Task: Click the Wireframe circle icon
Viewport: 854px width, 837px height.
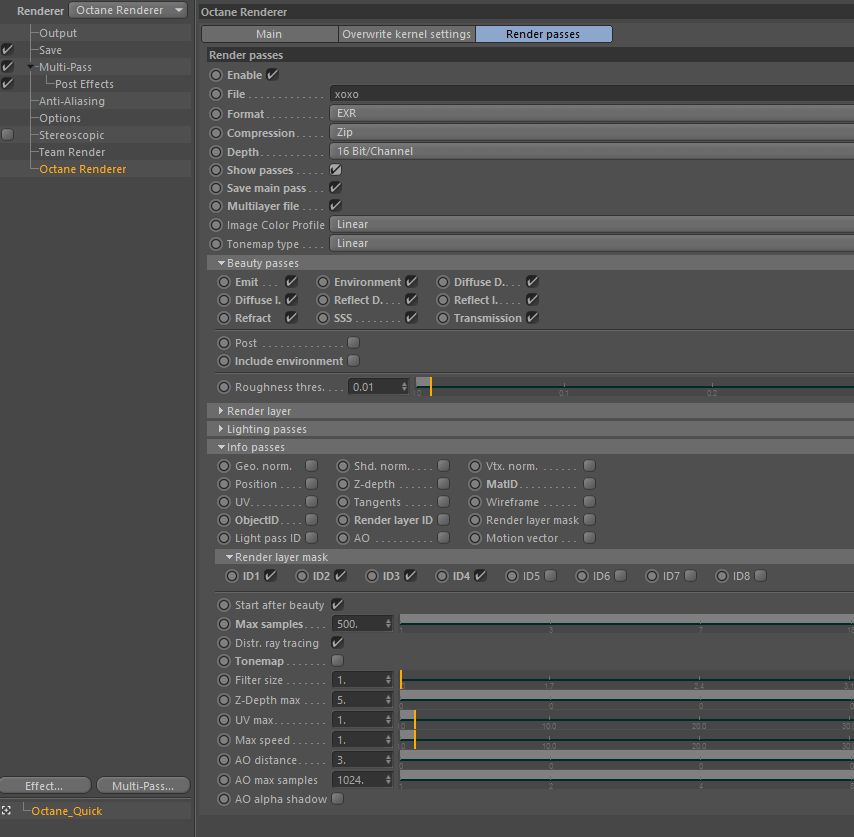Action: pos(475,502)
